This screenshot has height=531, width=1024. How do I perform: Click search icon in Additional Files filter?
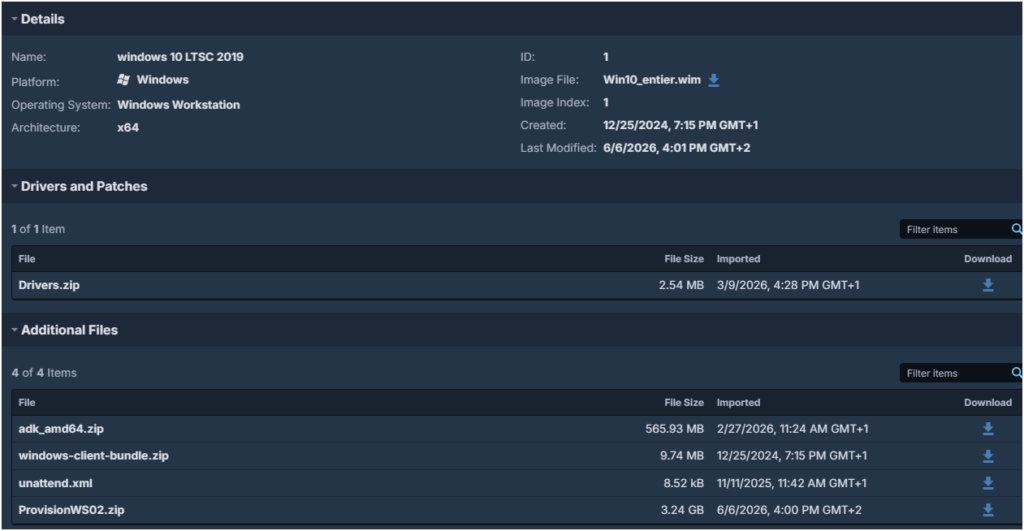pos(1016,373)
